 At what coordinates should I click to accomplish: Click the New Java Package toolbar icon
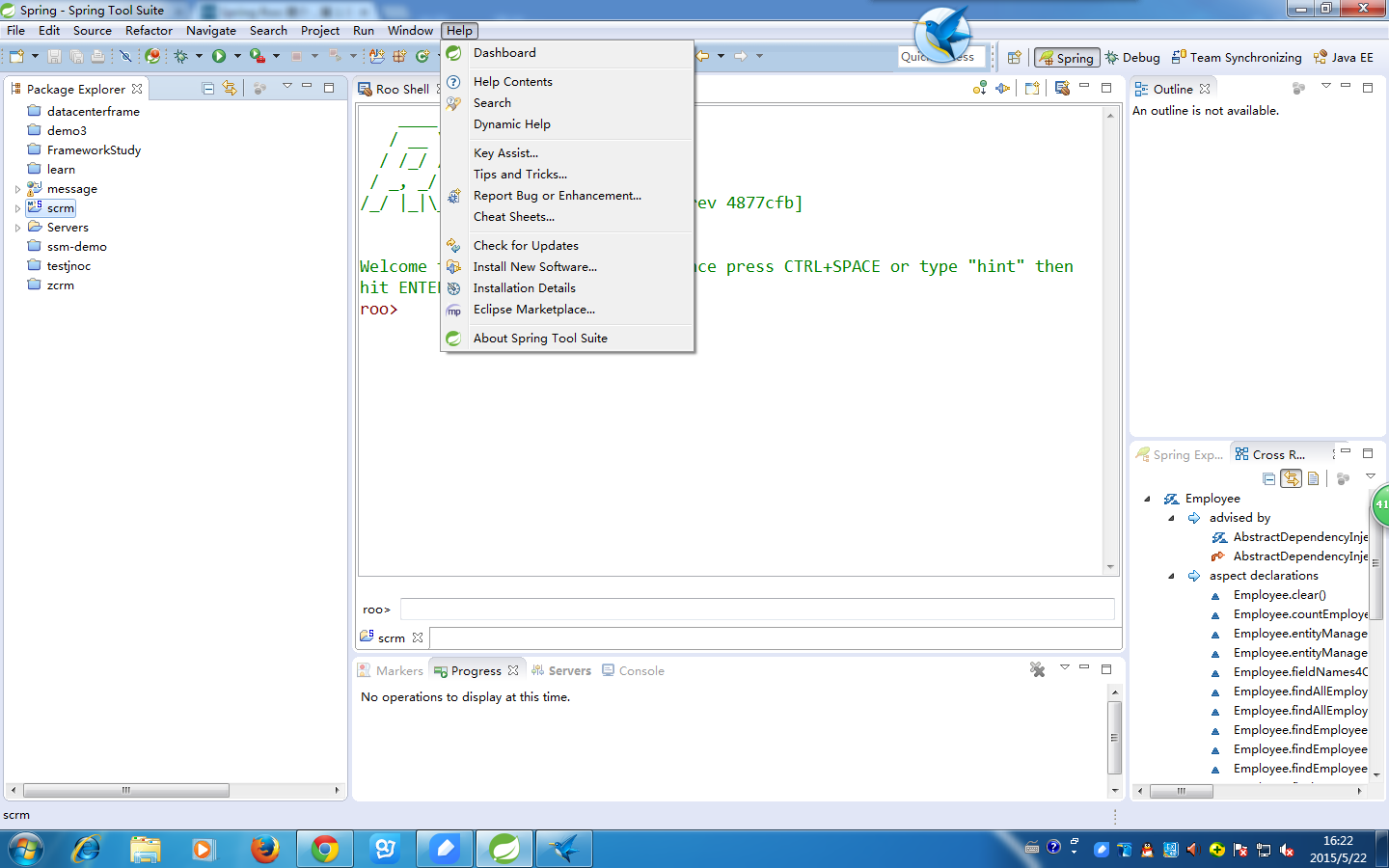399,56
